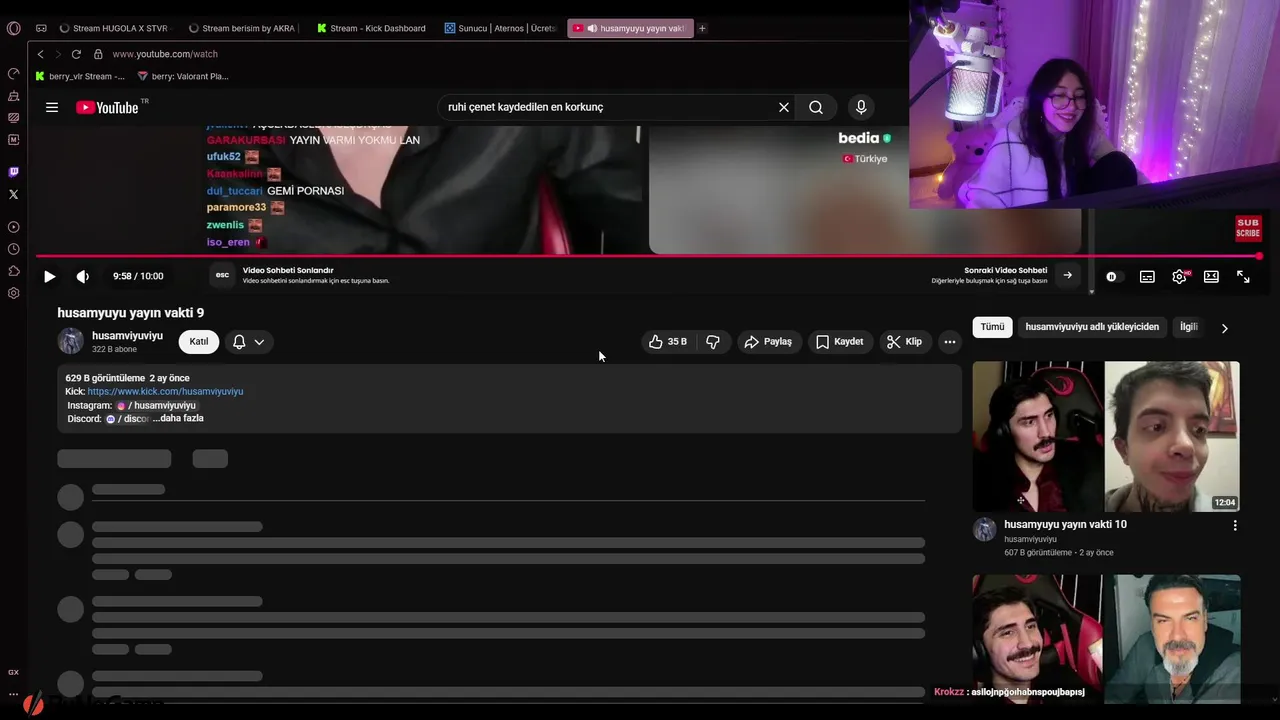Open player quality settings gear
1280x720 pixels.
tap(1180, 277)
